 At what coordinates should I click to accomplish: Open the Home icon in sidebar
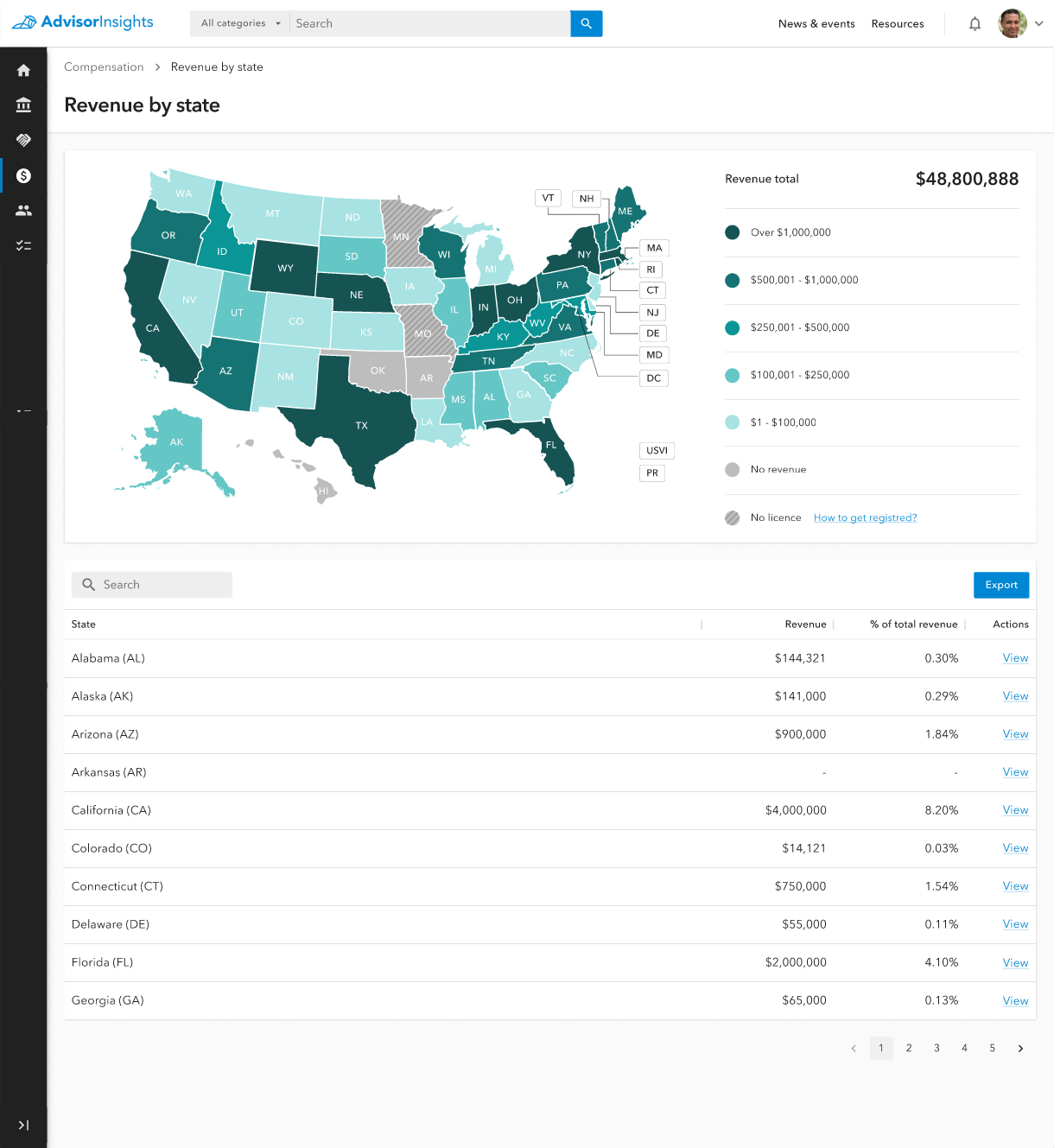[x=23, y=71]
